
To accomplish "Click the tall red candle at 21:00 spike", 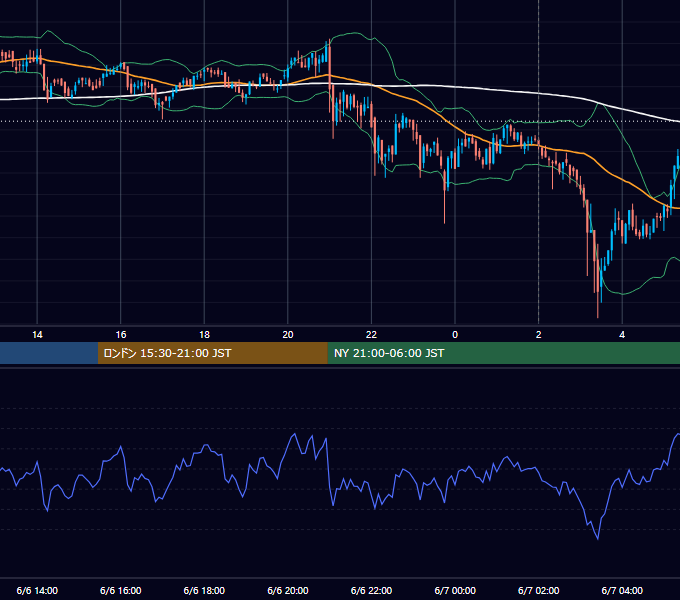I will pos(330,69).
